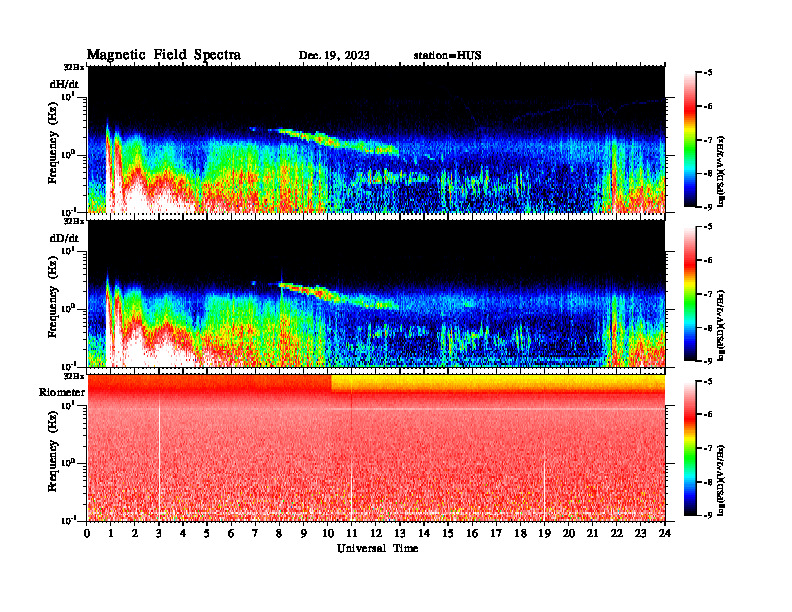Click hour 13 on the time axis
The height and width of the screenshot is (612, 792).
tap(400, 533)
